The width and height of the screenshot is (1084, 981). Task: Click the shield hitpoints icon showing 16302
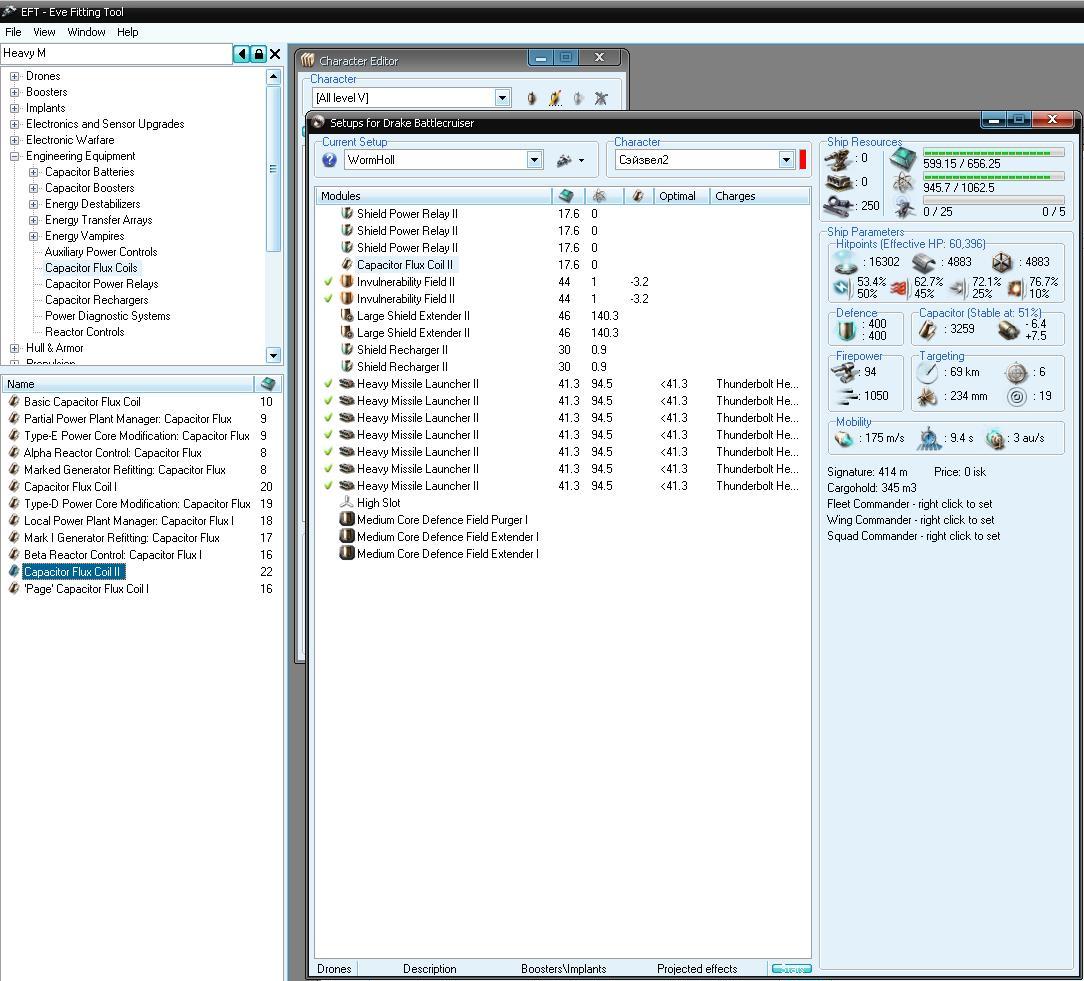845,262
